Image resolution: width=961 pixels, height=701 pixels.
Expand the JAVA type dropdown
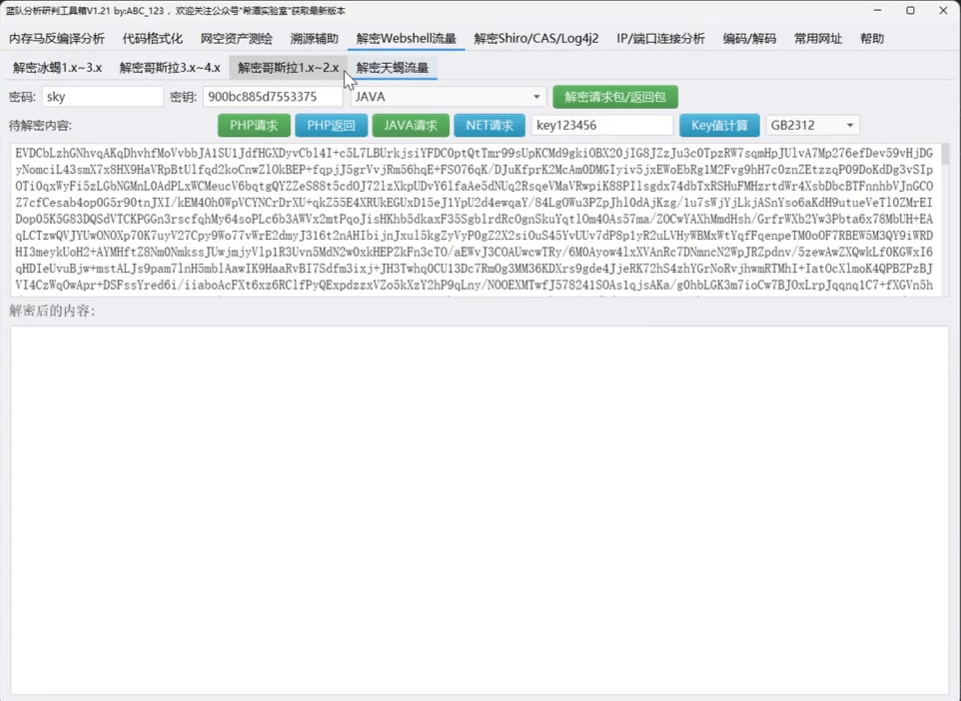click(x=447, y=97)
